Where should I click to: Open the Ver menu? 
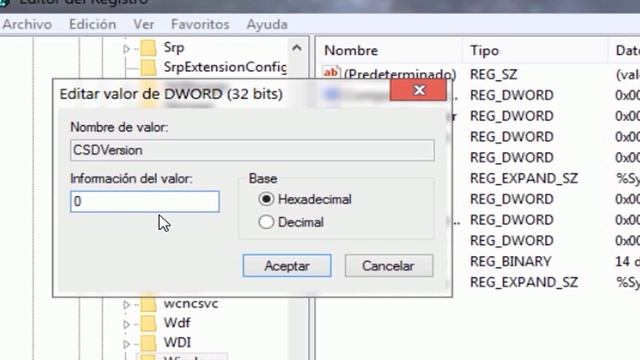(144, 24)
